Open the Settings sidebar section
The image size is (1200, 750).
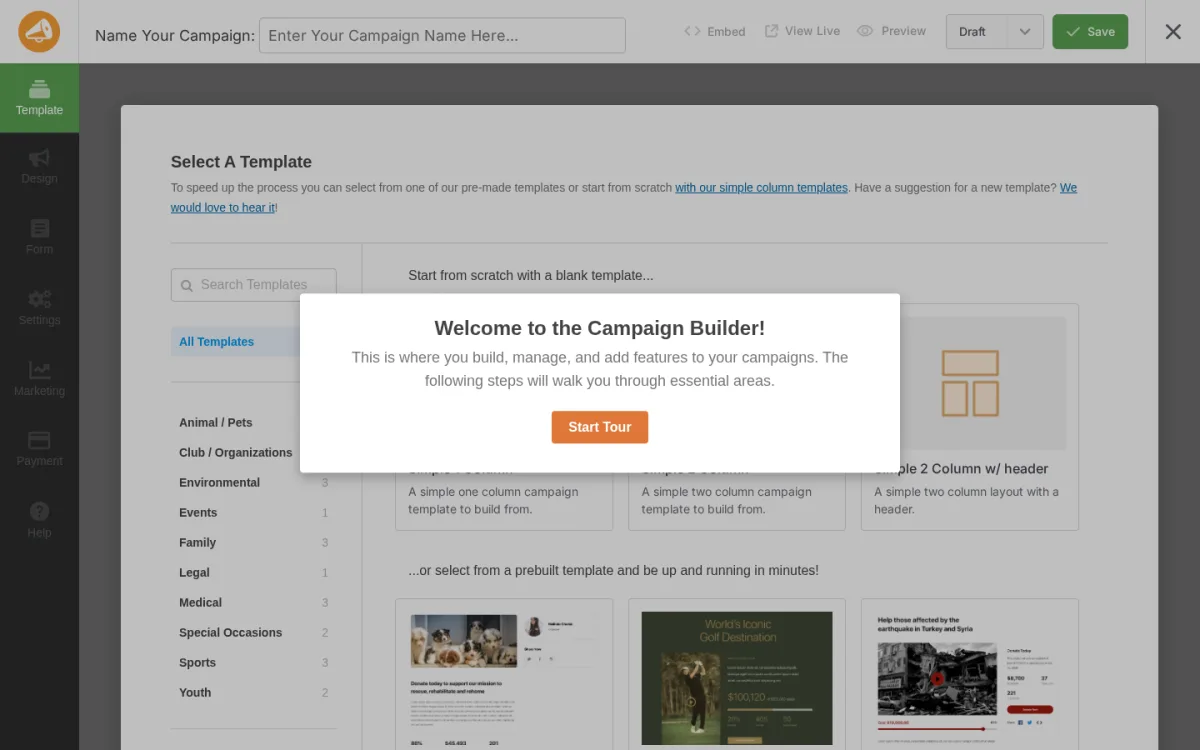39,309
